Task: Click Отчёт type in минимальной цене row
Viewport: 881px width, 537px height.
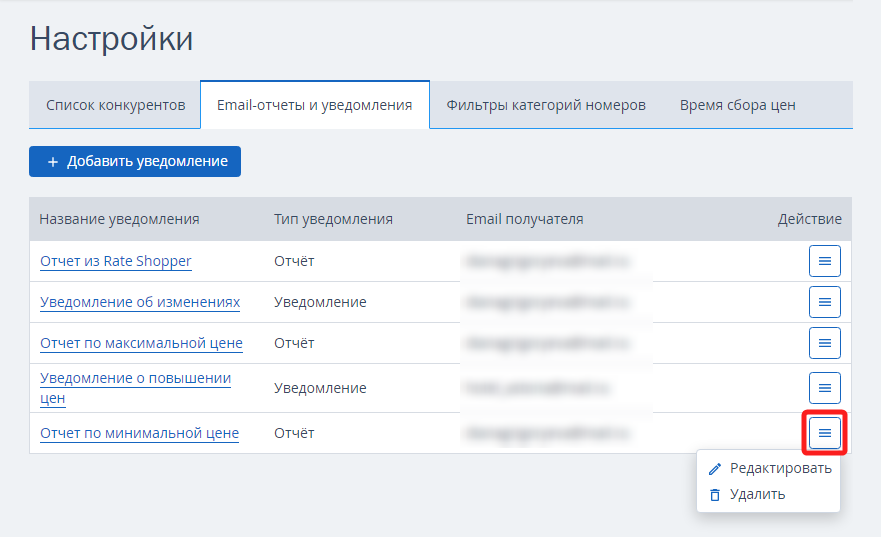Action: pyautogui.click(x=294, y=433)
